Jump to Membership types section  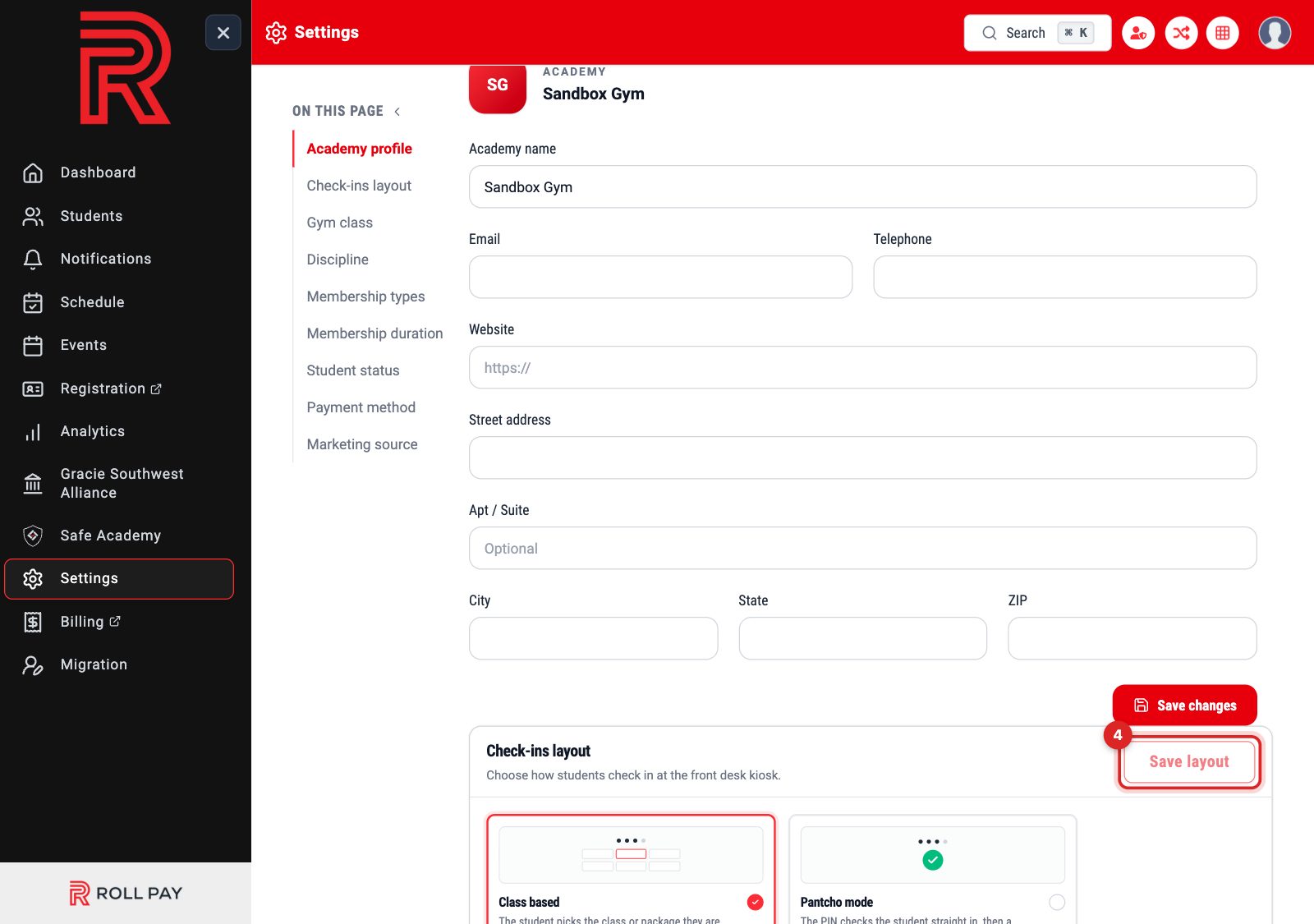(365, 297)
